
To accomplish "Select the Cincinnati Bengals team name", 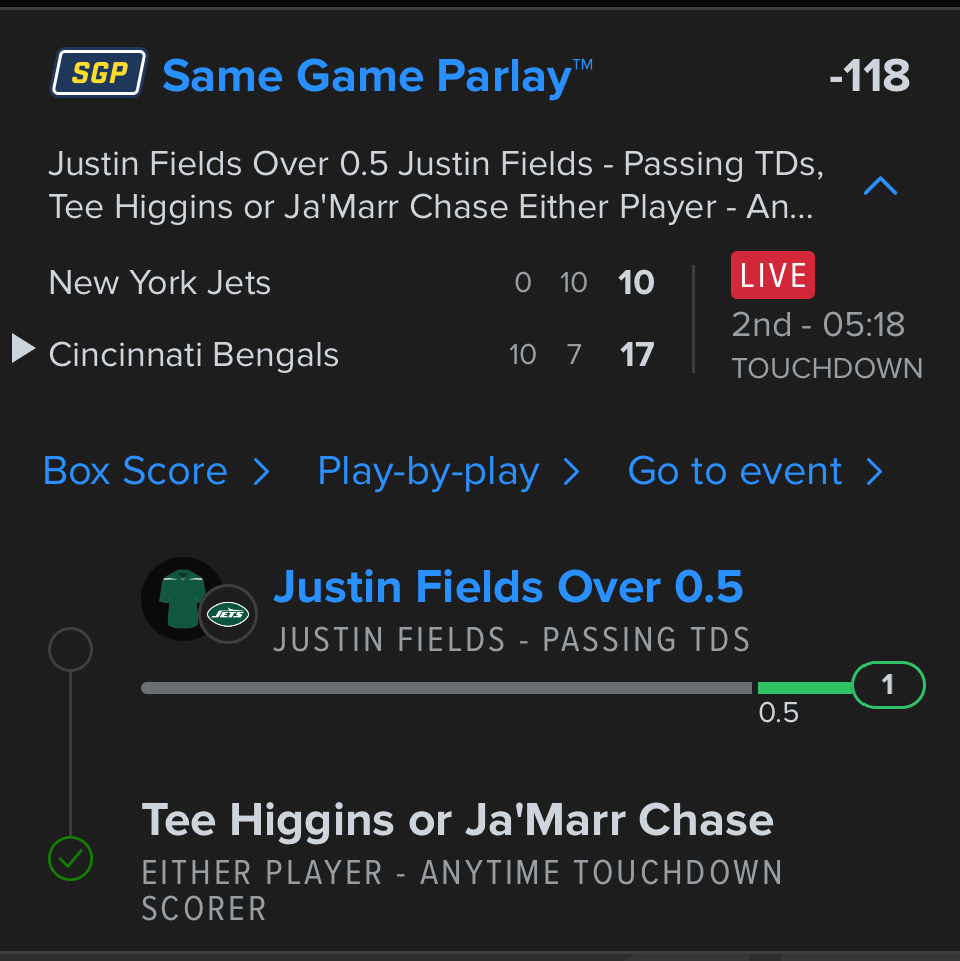I will [x=194, y=355].
